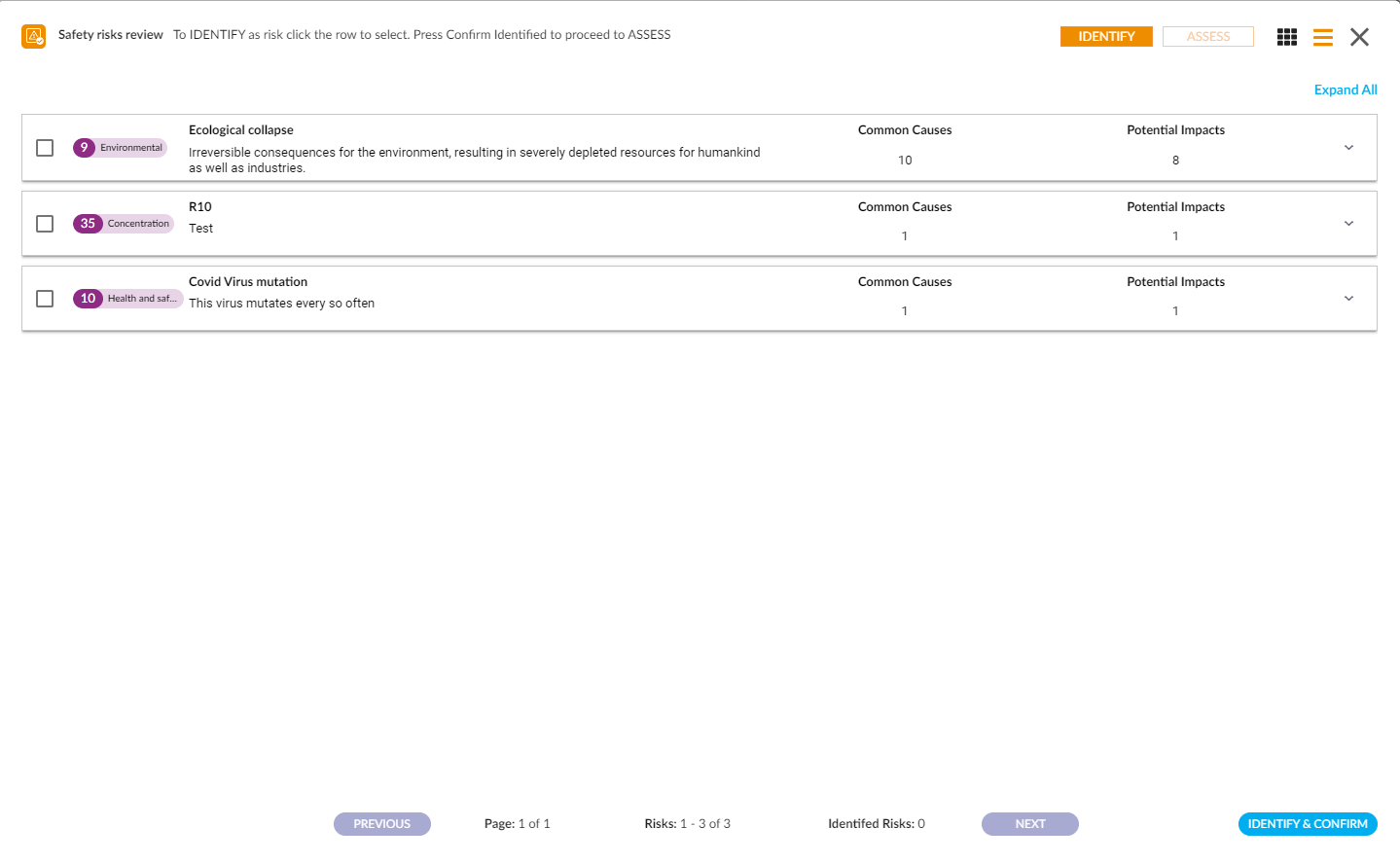Screen dimensions: 1400x863
Task: Click Potential Impacts value 8 for Ecological collapse
Action: point(1175,161)
